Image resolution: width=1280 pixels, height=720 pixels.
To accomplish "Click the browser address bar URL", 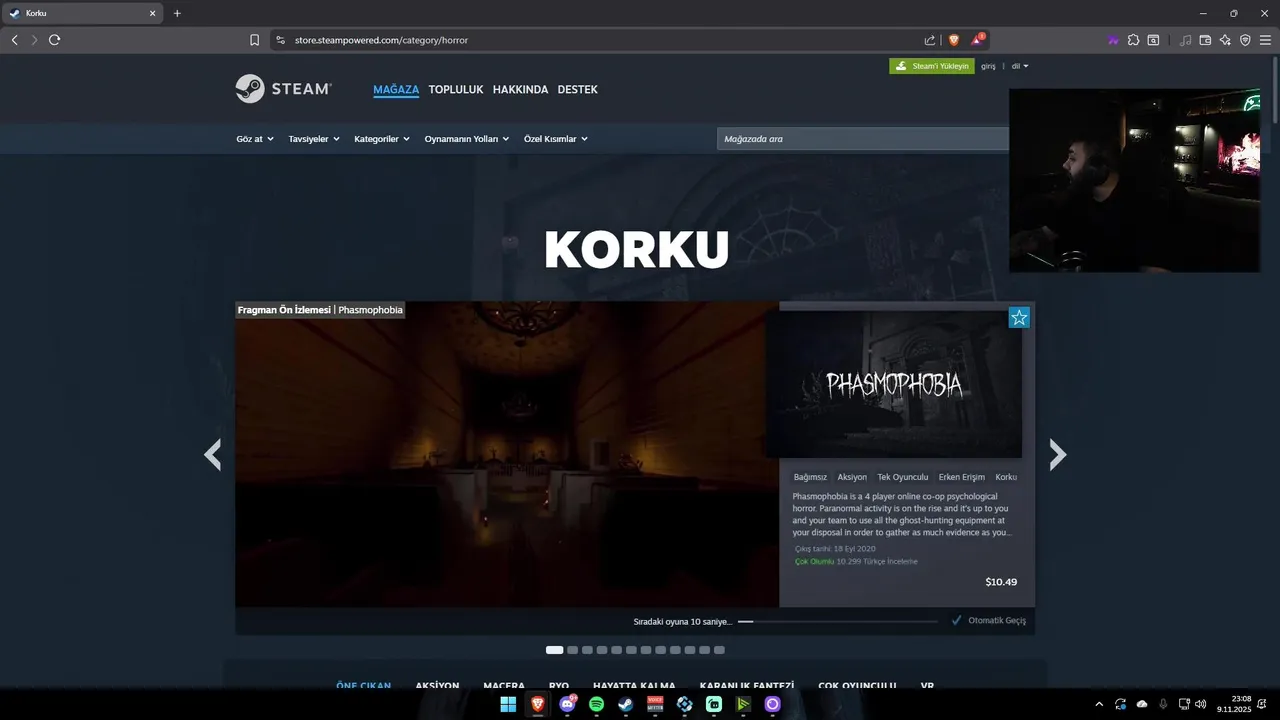I will pyautogui.click(x=381, y=40).
